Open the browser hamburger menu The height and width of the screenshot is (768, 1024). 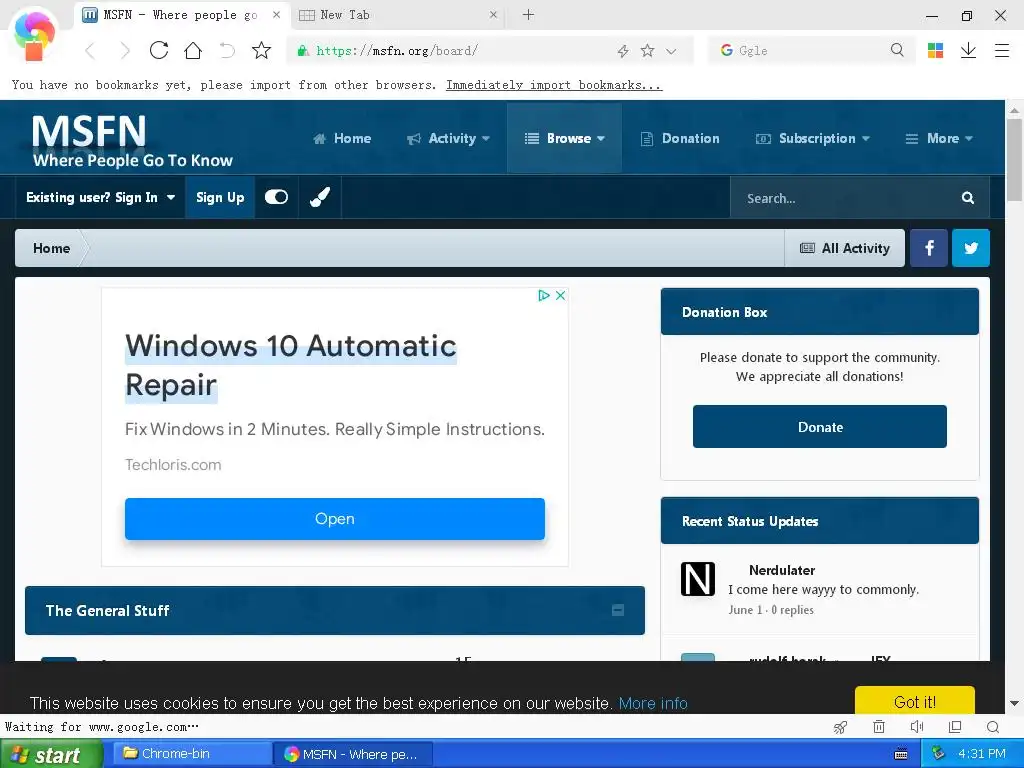1002,50
